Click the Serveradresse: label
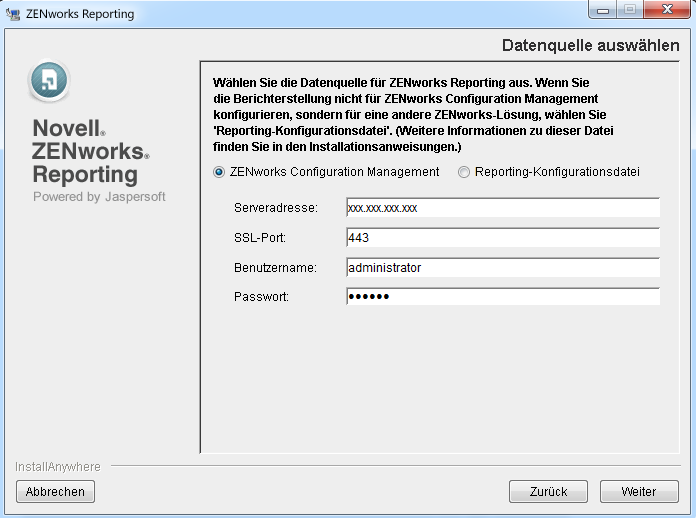The width and height of the screenshot is (696, 518). [276, 208]
